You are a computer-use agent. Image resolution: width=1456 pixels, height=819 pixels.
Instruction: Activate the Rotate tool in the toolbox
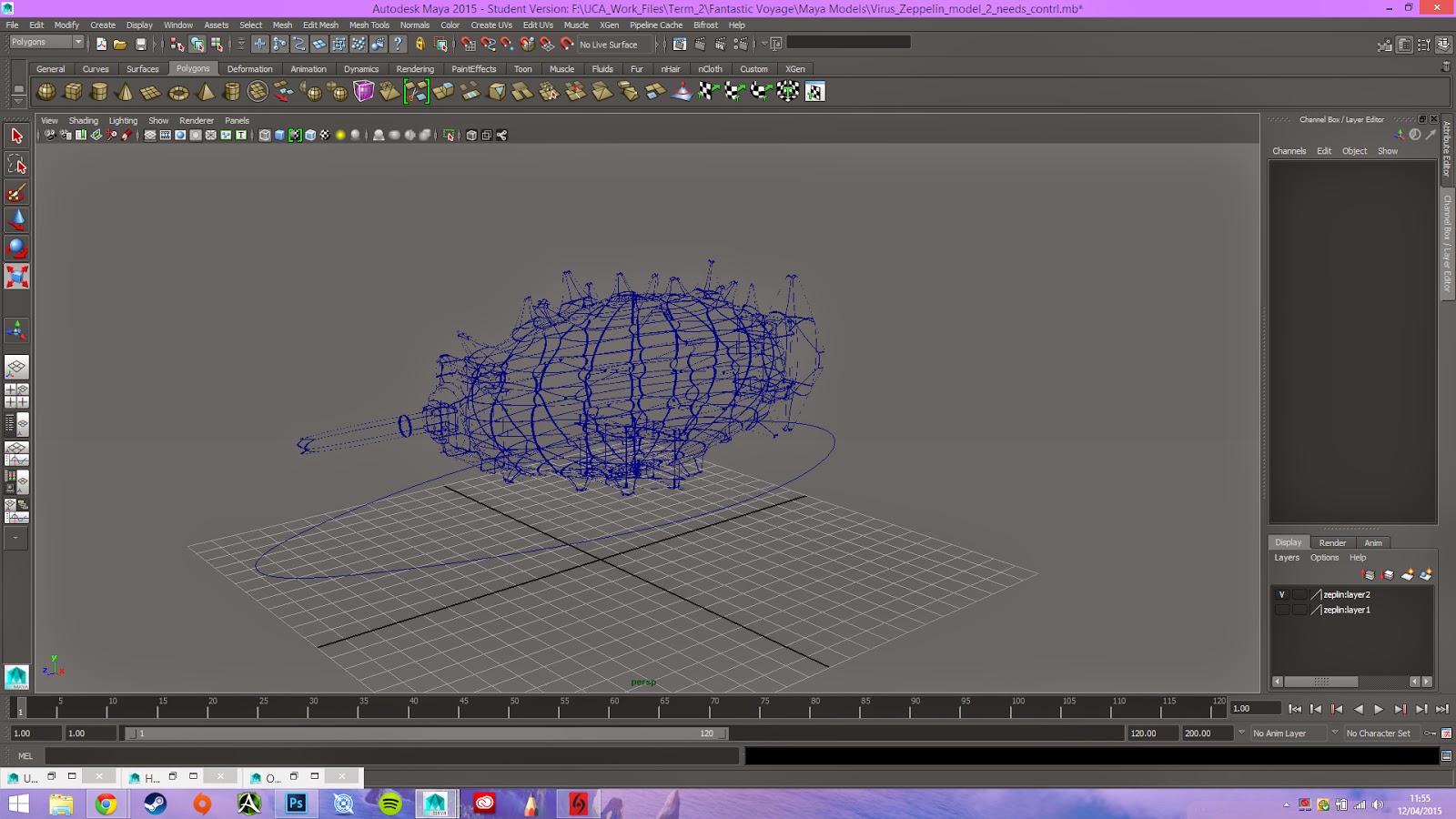click(x=16, y=248)
